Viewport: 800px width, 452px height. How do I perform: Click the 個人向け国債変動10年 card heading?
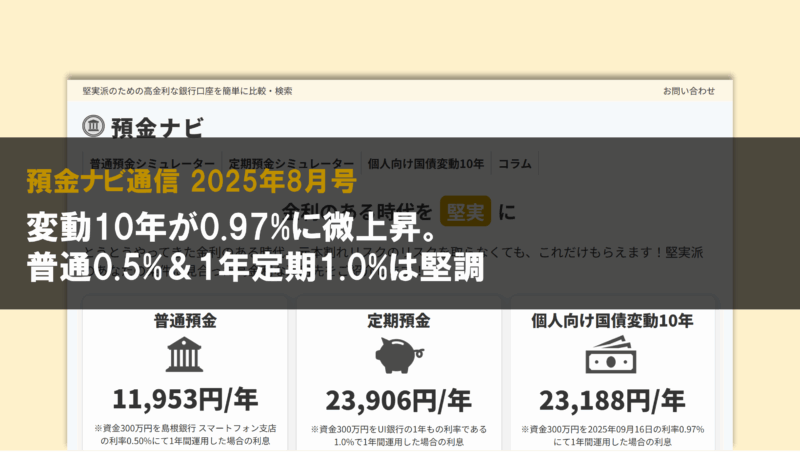(x=613, y=321)
